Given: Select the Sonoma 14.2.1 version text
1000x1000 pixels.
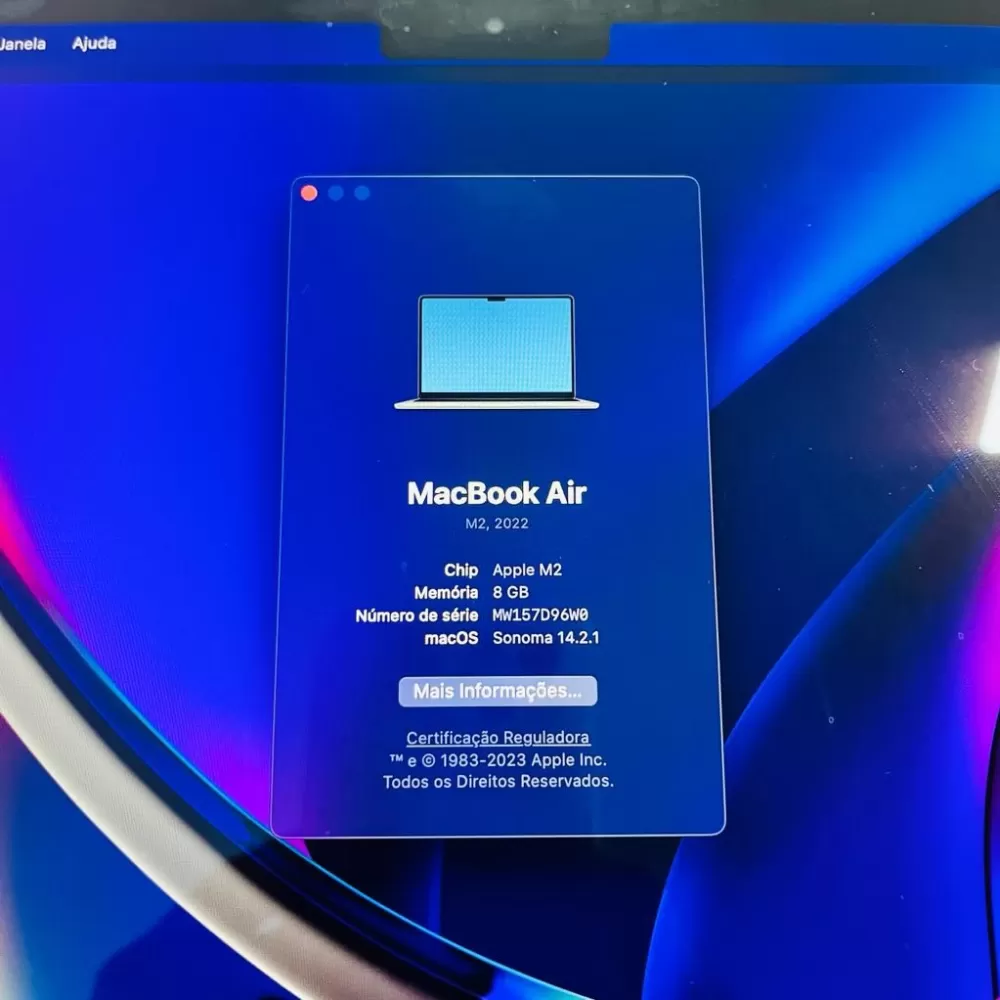Looking at the screenshot, I should tap(546, 638).
